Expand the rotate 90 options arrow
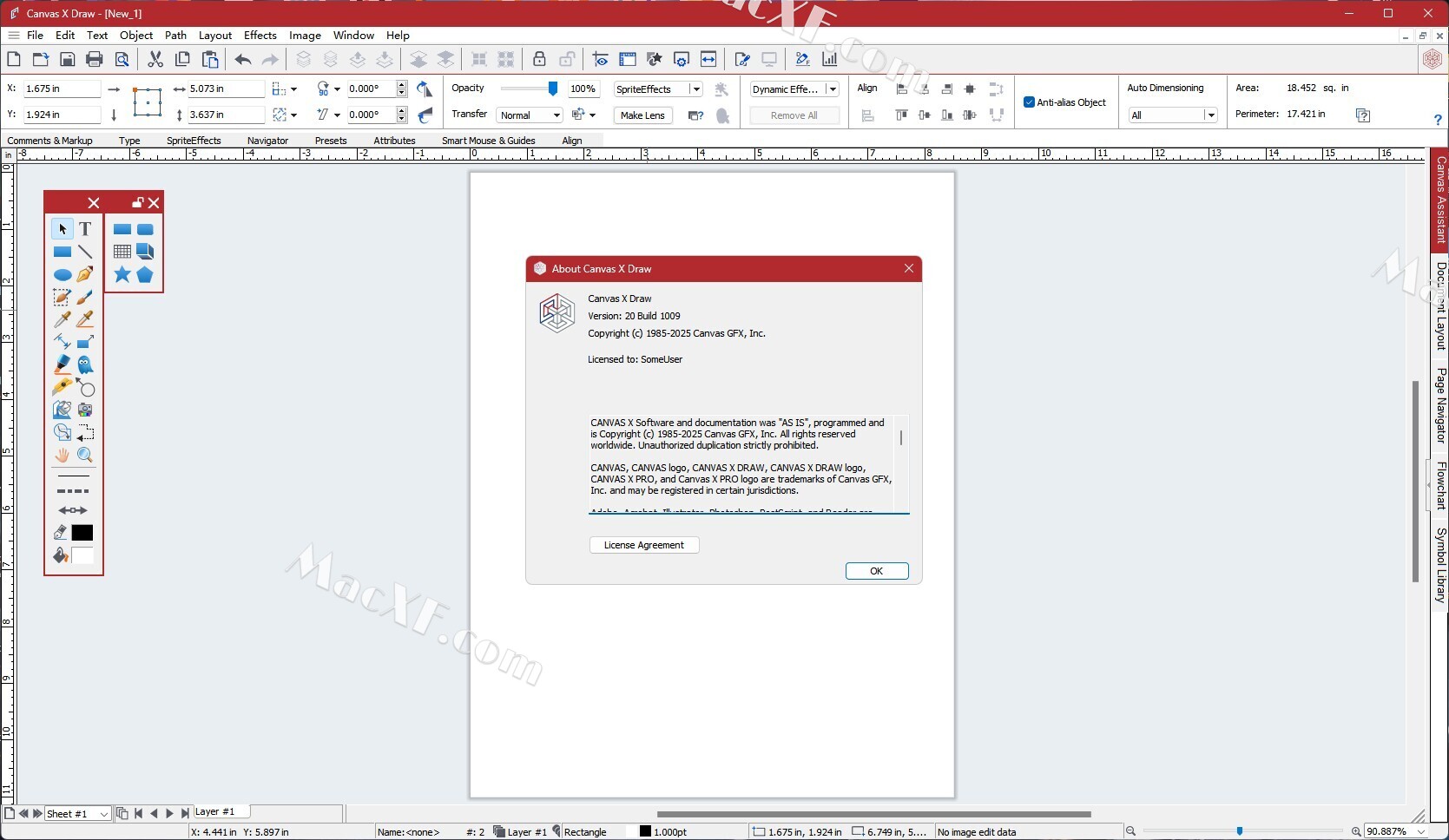 pyautogui.click(x=337, y=89)
